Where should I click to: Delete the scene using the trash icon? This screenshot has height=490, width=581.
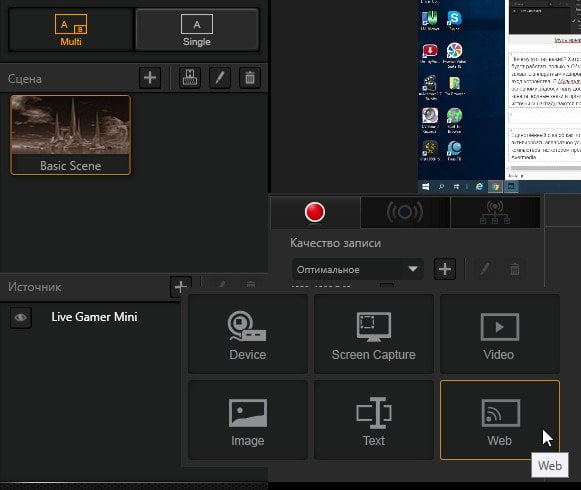250,78
